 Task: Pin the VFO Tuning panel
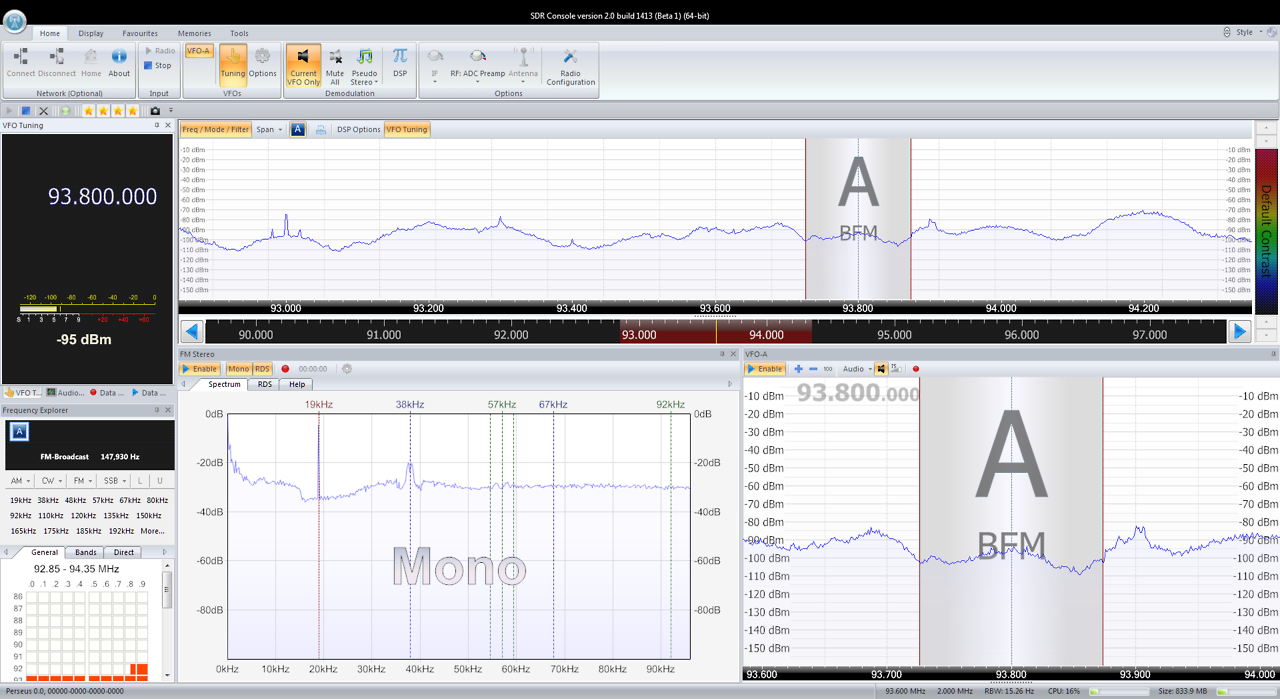(157, 126)
